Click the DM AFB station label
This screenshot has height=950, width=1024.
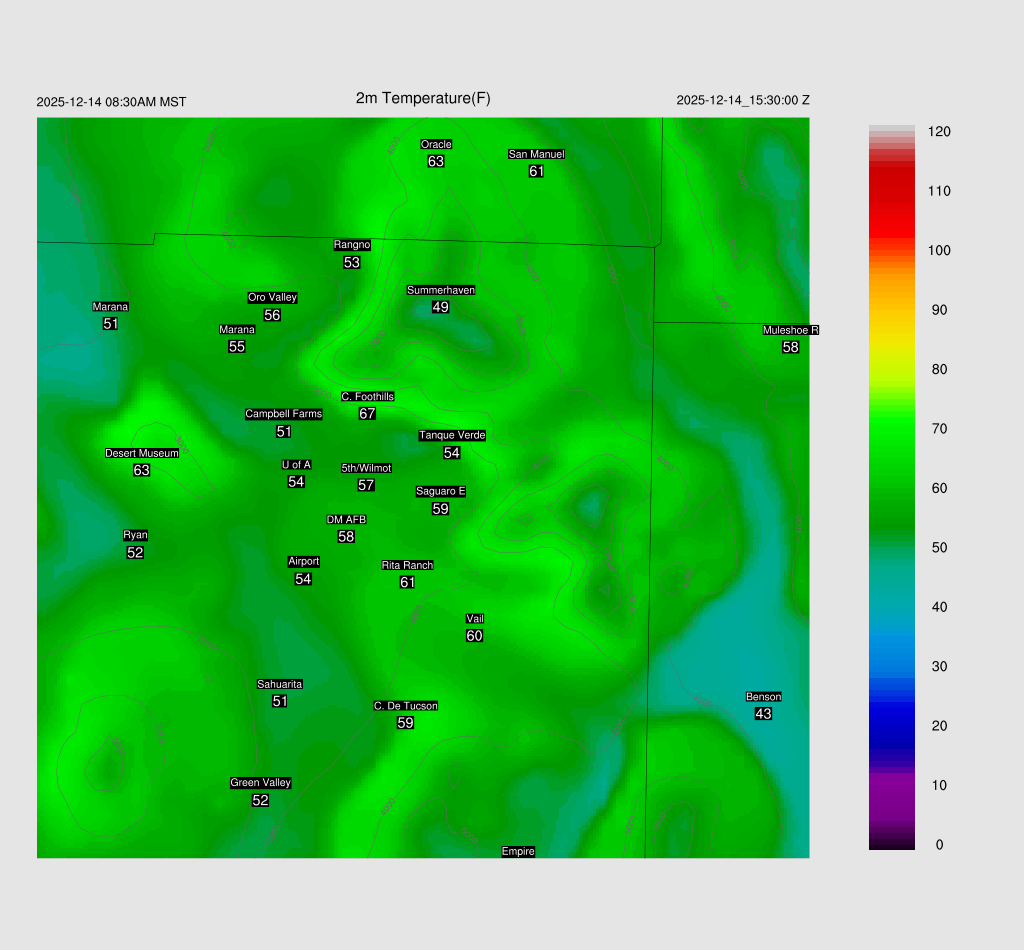coord(346,519)
